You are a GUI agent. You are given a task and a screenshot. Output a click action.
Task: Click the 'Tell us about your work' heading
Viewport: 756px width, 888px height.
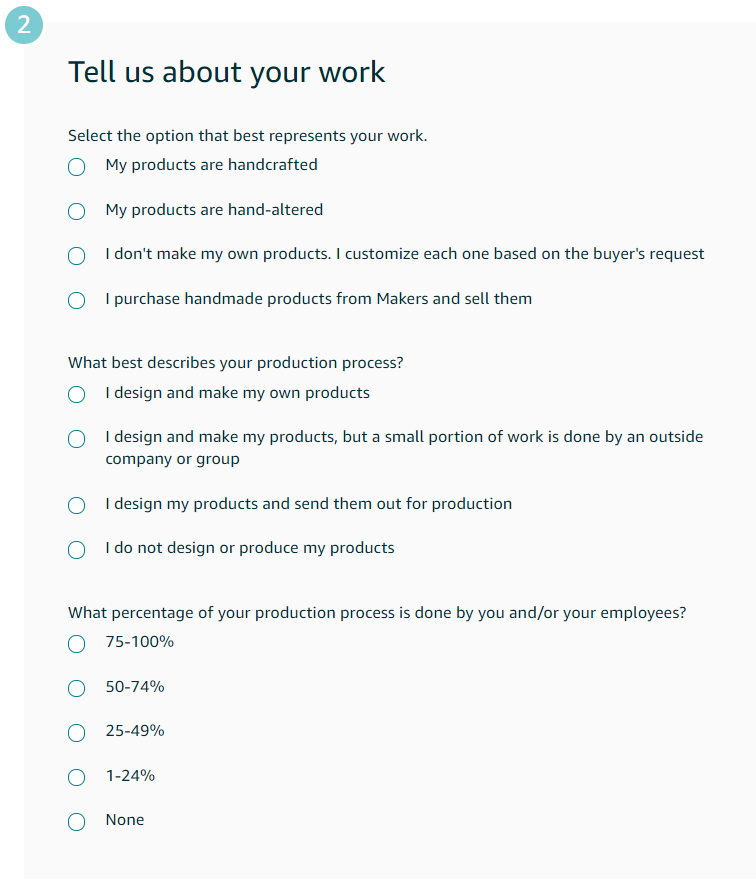tap(226, 72)
